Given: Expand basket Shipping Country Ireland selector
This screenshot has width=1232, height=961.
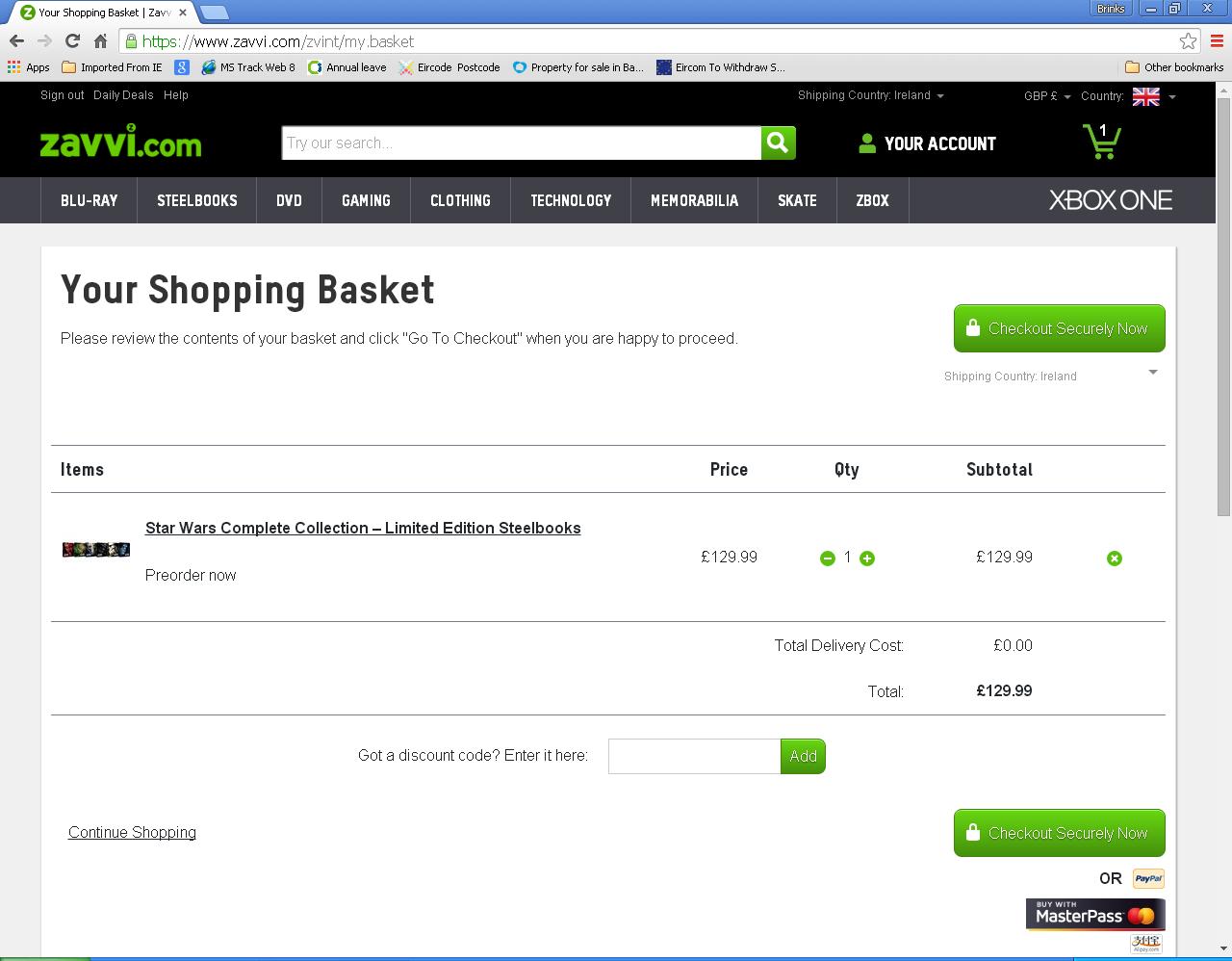Looking at the screenshot, I should 1051,376.
